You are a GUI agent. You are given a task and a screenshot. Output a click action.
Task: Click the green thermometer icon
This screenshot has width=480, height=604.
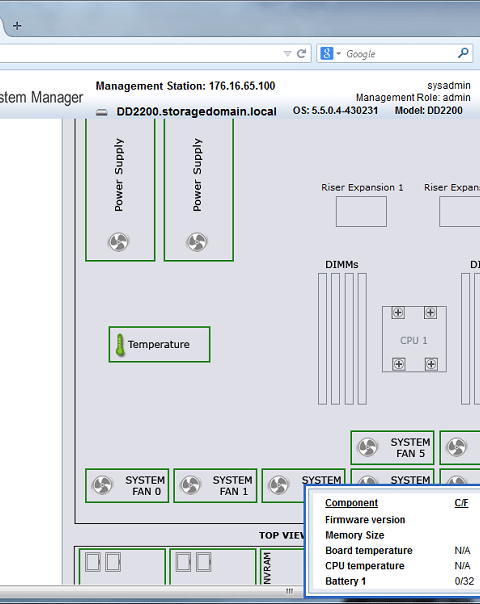120,344
